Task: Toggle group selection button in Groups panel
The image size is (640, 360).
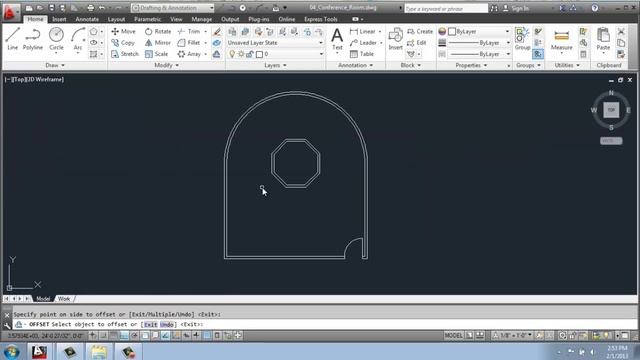Action: [538, 54]
